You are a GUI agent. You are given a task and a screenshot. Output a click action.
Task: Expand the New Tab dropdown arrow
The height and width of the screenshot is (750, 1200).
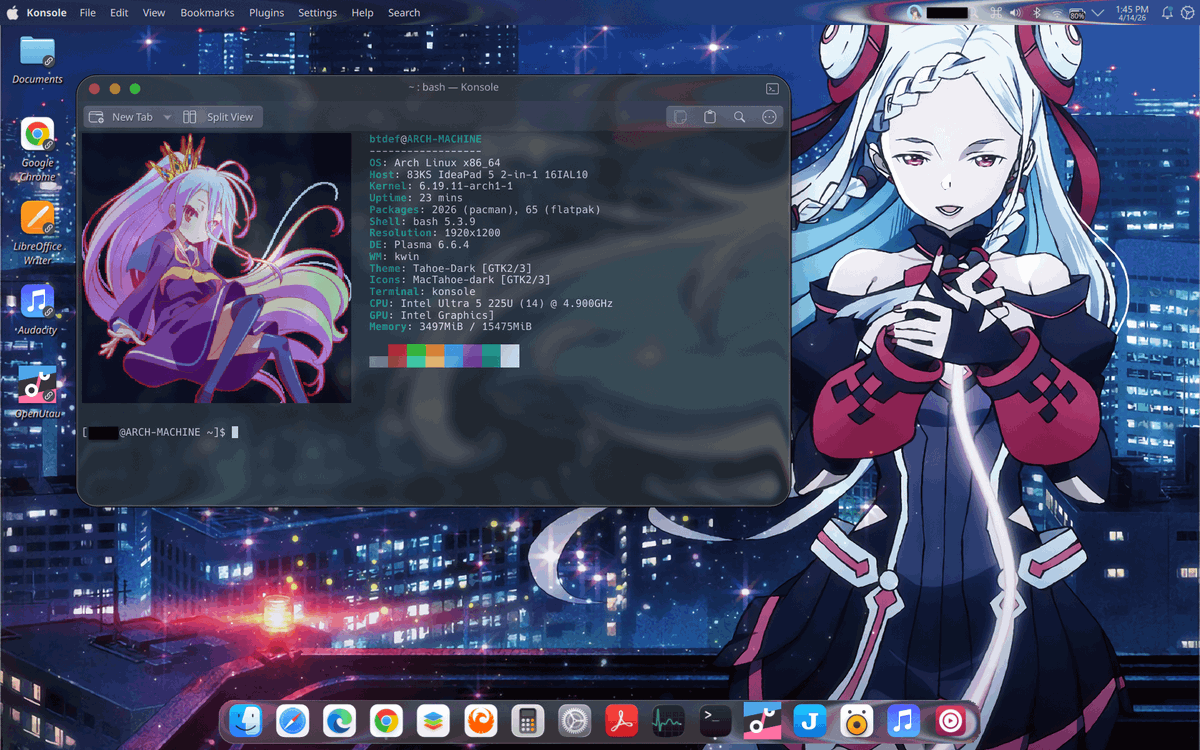[x=166, y=116]
